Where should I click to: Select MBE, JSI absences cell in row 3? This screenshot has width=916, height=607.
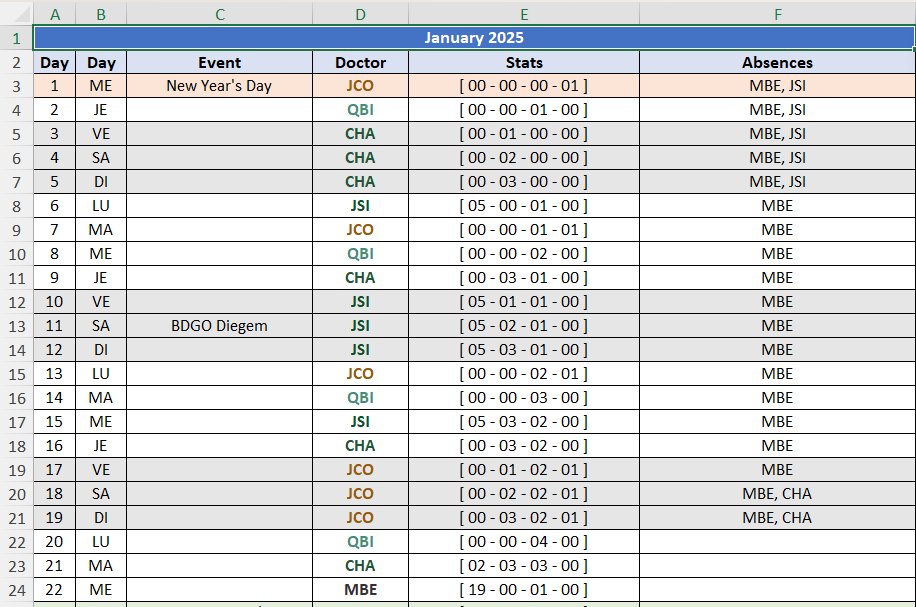(778, 86)
